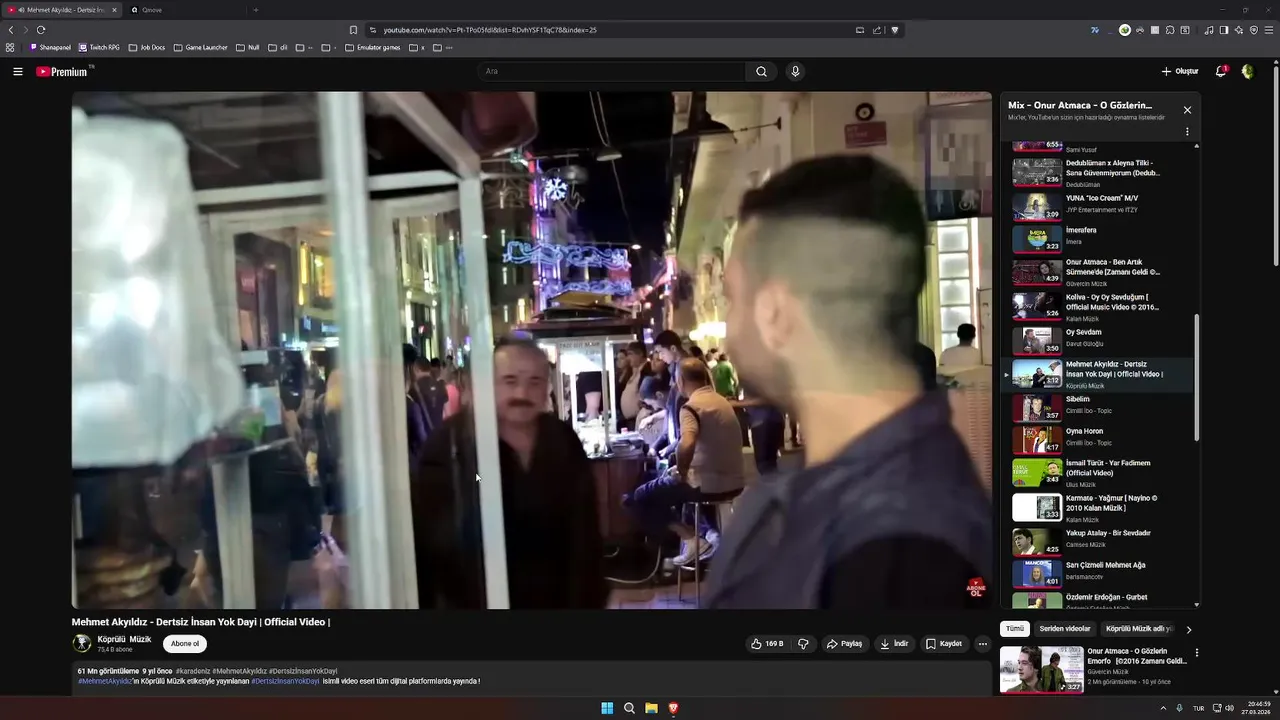This screenshot has width=1280, height=720.
Task: Open browser extensions puzzle icon
Action: pyautogui.click(x=1170, y=30)
